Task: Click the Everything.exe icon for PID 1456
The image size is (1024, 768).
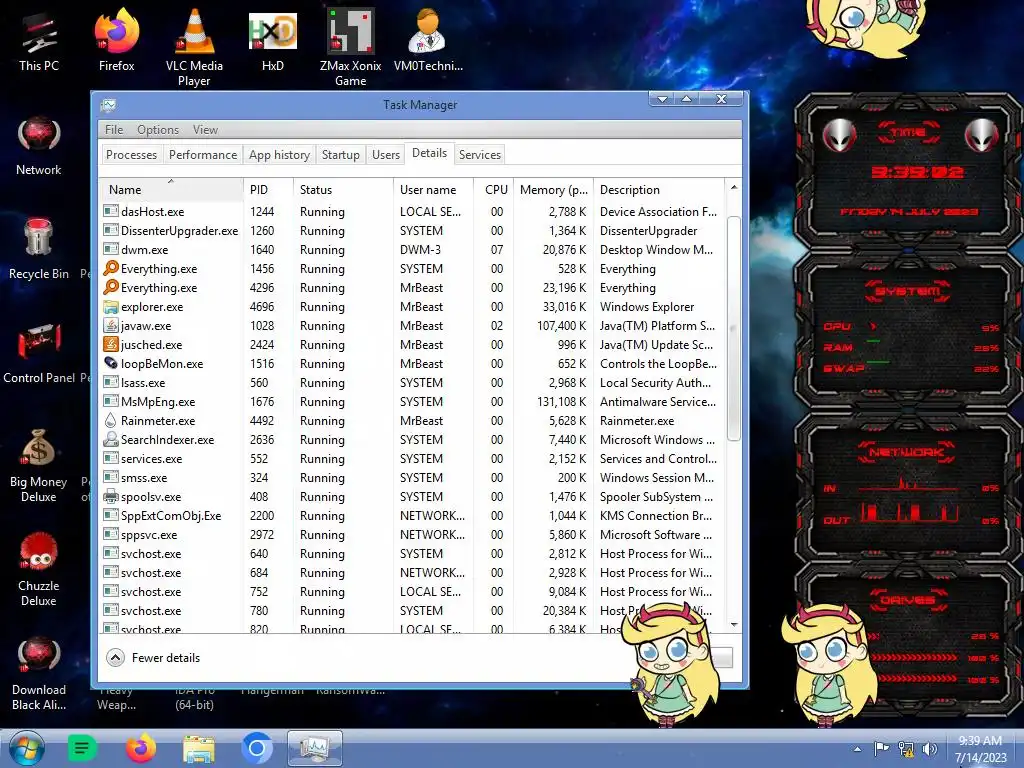Action: tap(111, 268)
